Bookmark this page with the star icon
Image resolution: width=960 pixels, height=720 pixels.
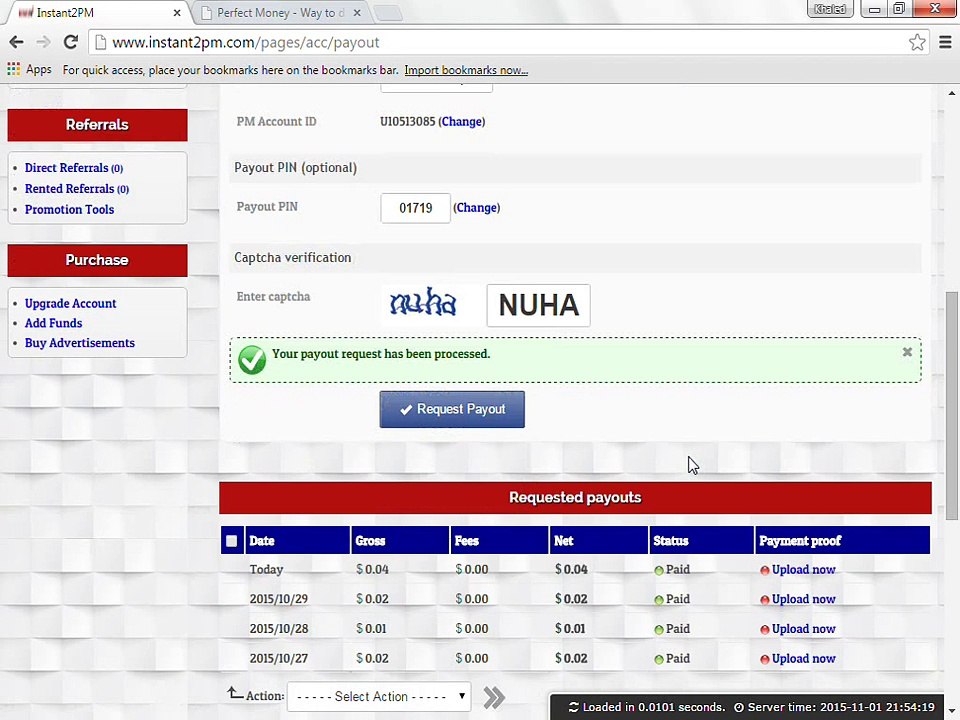[917, 42]
